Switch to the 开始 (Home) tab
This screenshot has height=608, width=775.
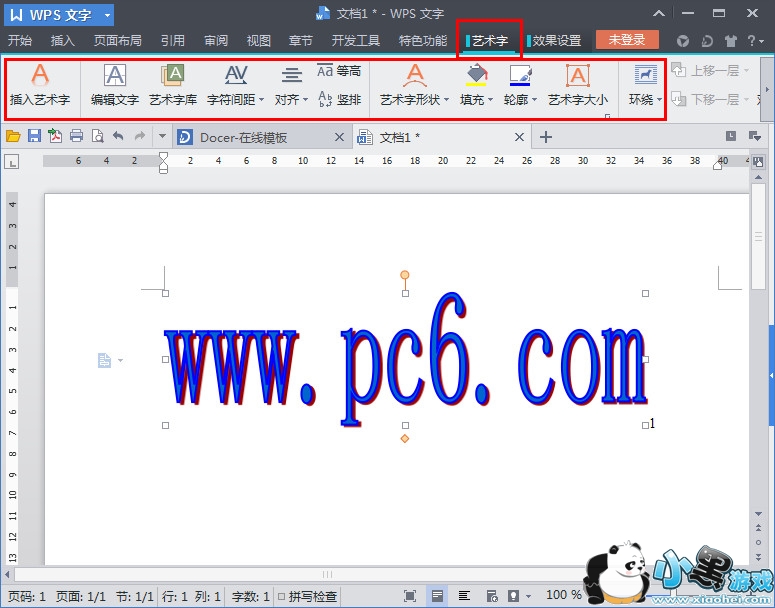pyautogui.click(x=20, y=40)
